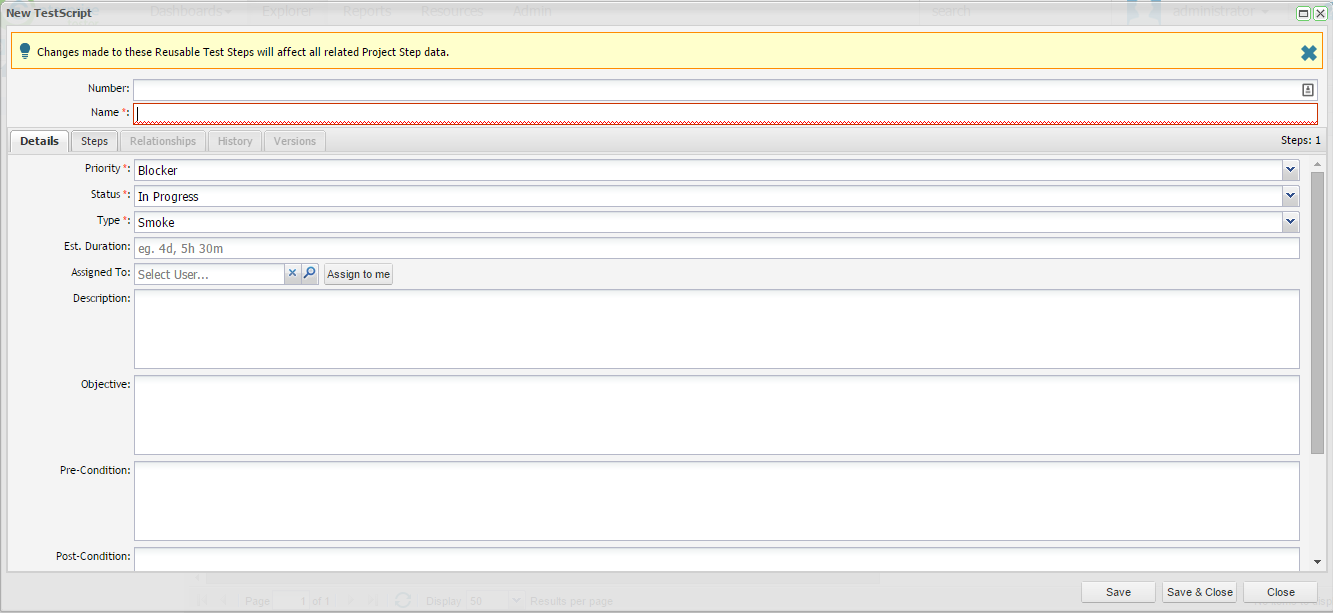1333x613 pixels.
Task: Open user search via magnifier icon
Action: [x=310, y=274]
